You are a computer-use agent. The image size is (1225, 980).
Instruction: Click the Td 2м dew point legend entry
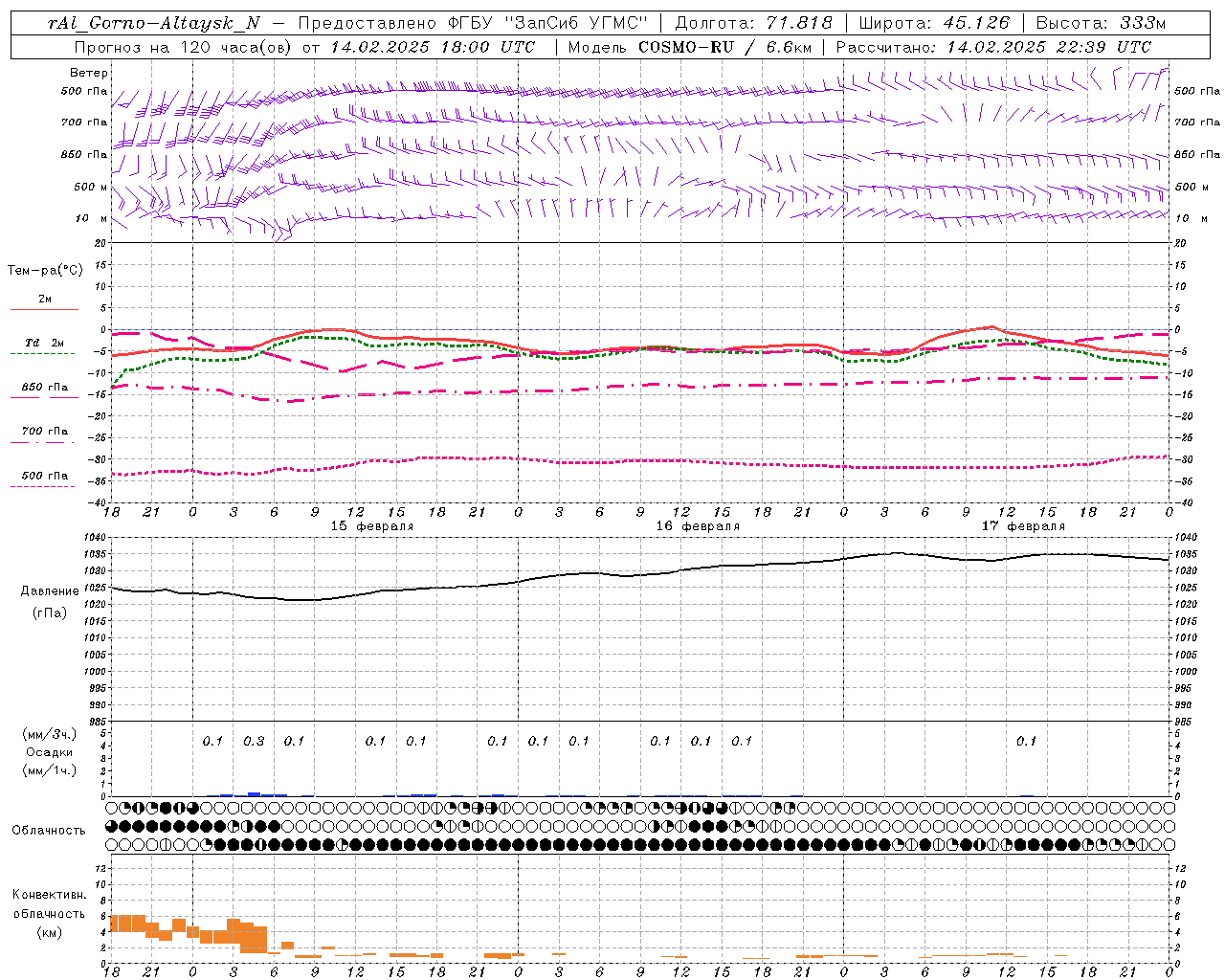pos(44,343)
